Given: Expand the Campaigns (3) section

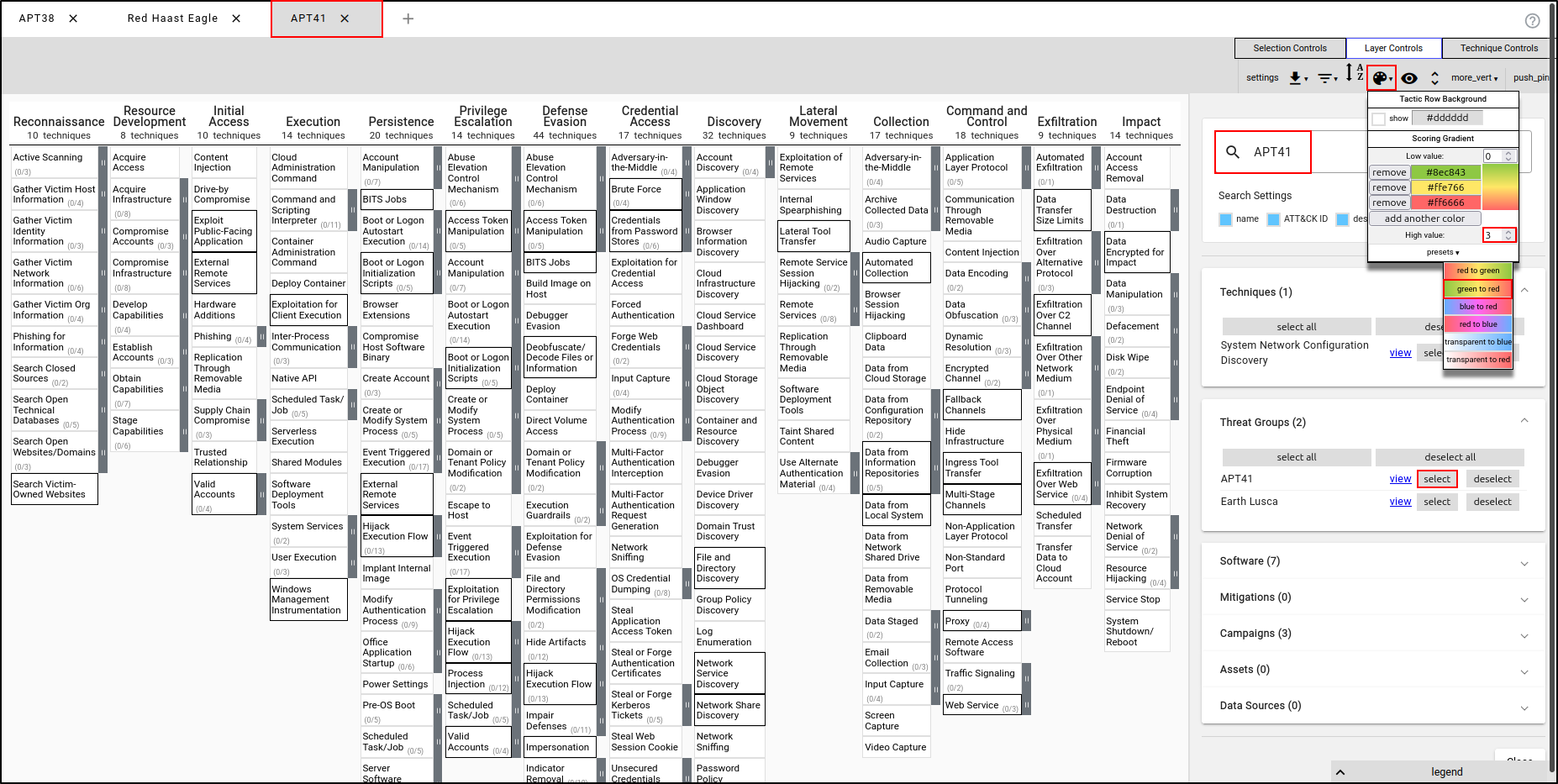Looking at the screenshot, I should 1524,636.
